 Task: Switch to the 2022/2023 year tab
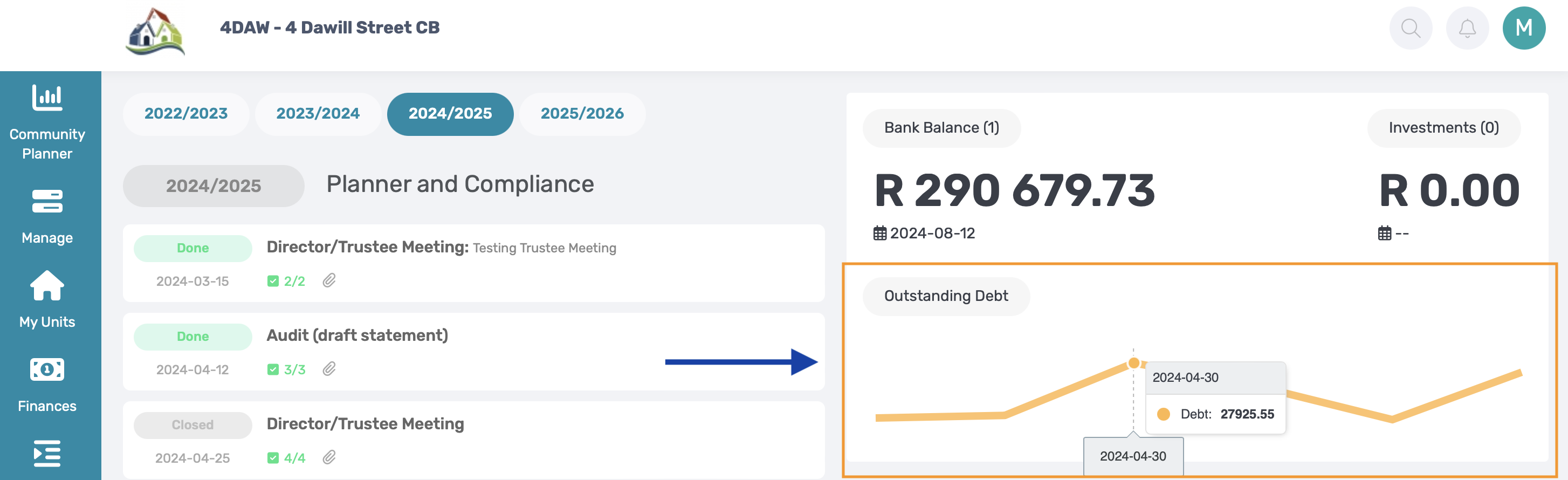point(185,114)
